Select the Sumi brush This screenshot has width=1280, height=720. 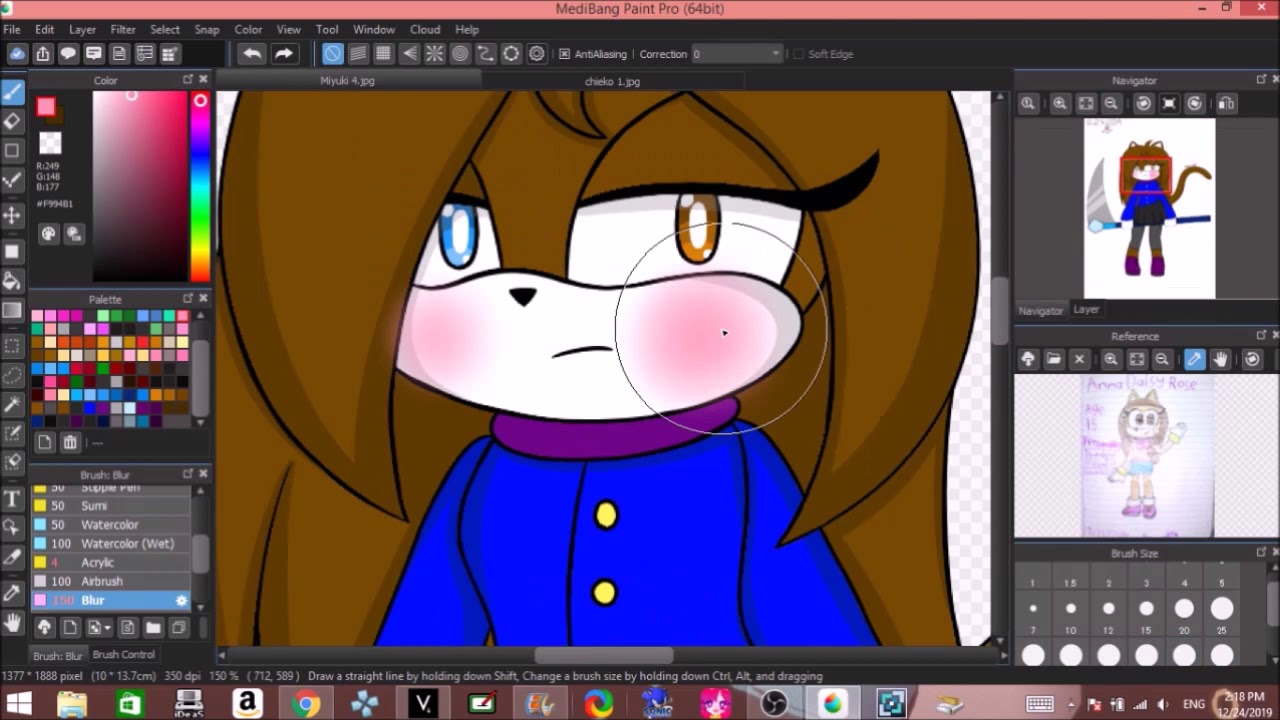click(x=111, y=506)
